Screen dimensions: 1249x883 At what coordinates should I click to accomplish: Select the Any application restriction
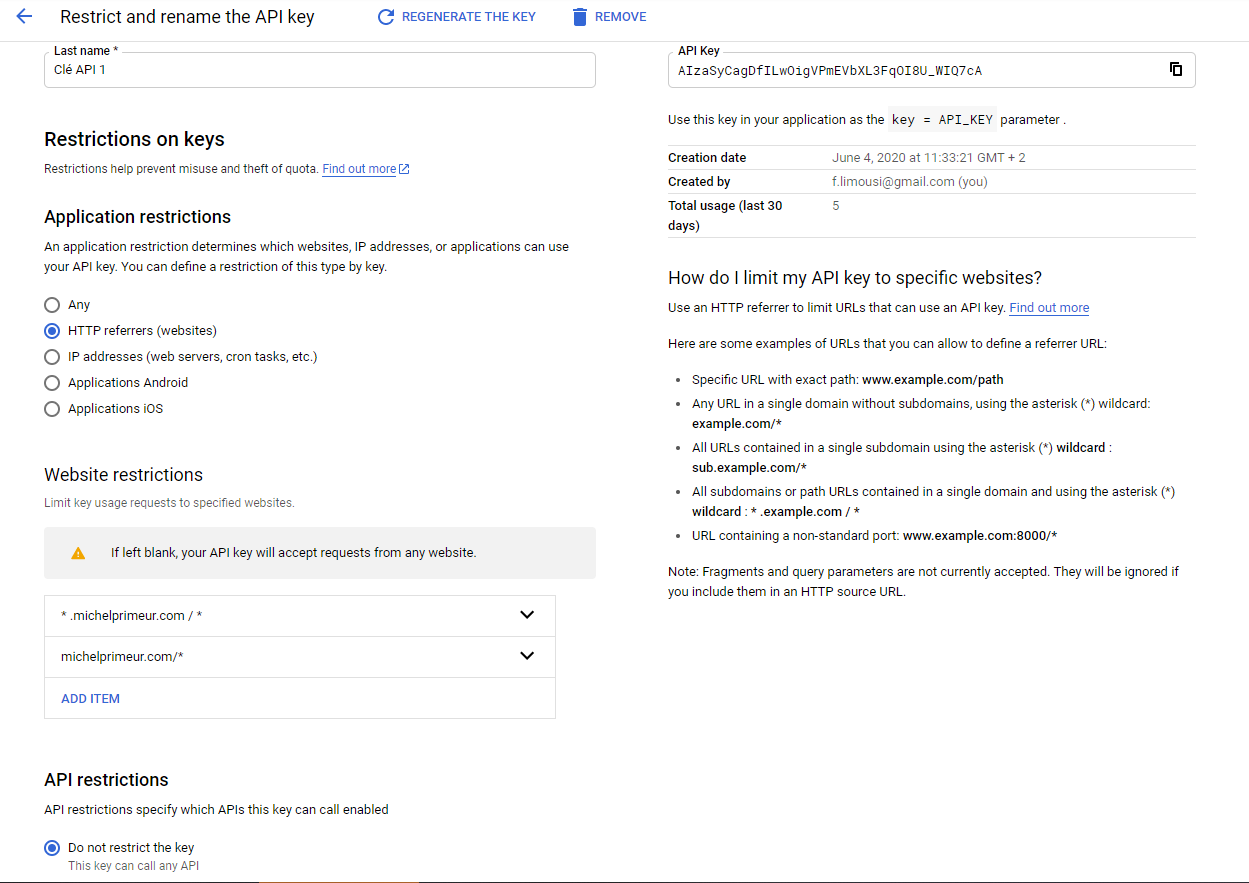coord(52,305)
